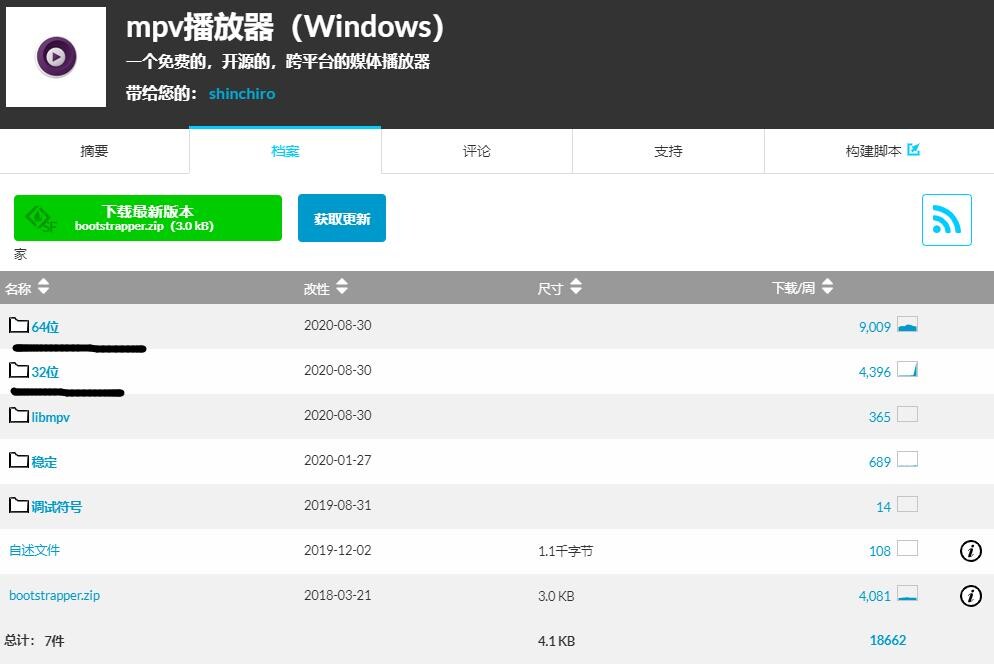The height and width of the screenshot is (669, 994).
Task: Click the 14 downloads count
Action: coord(884,507)
